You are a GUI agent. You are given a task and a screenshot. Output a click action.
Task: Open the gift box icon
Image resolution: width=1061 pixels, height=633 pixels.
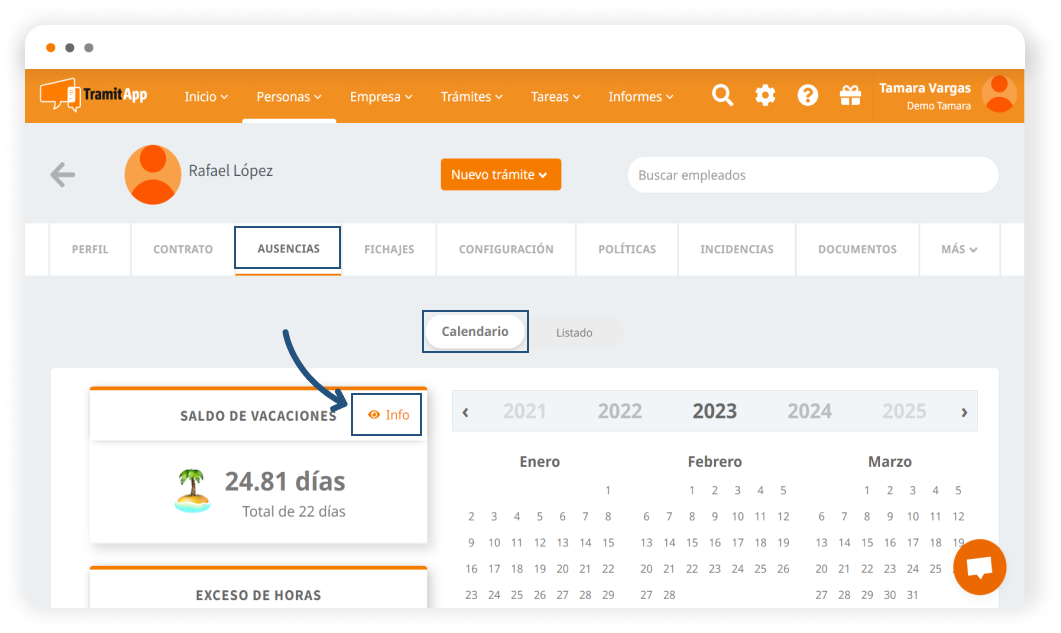click(x=850, y=95)
